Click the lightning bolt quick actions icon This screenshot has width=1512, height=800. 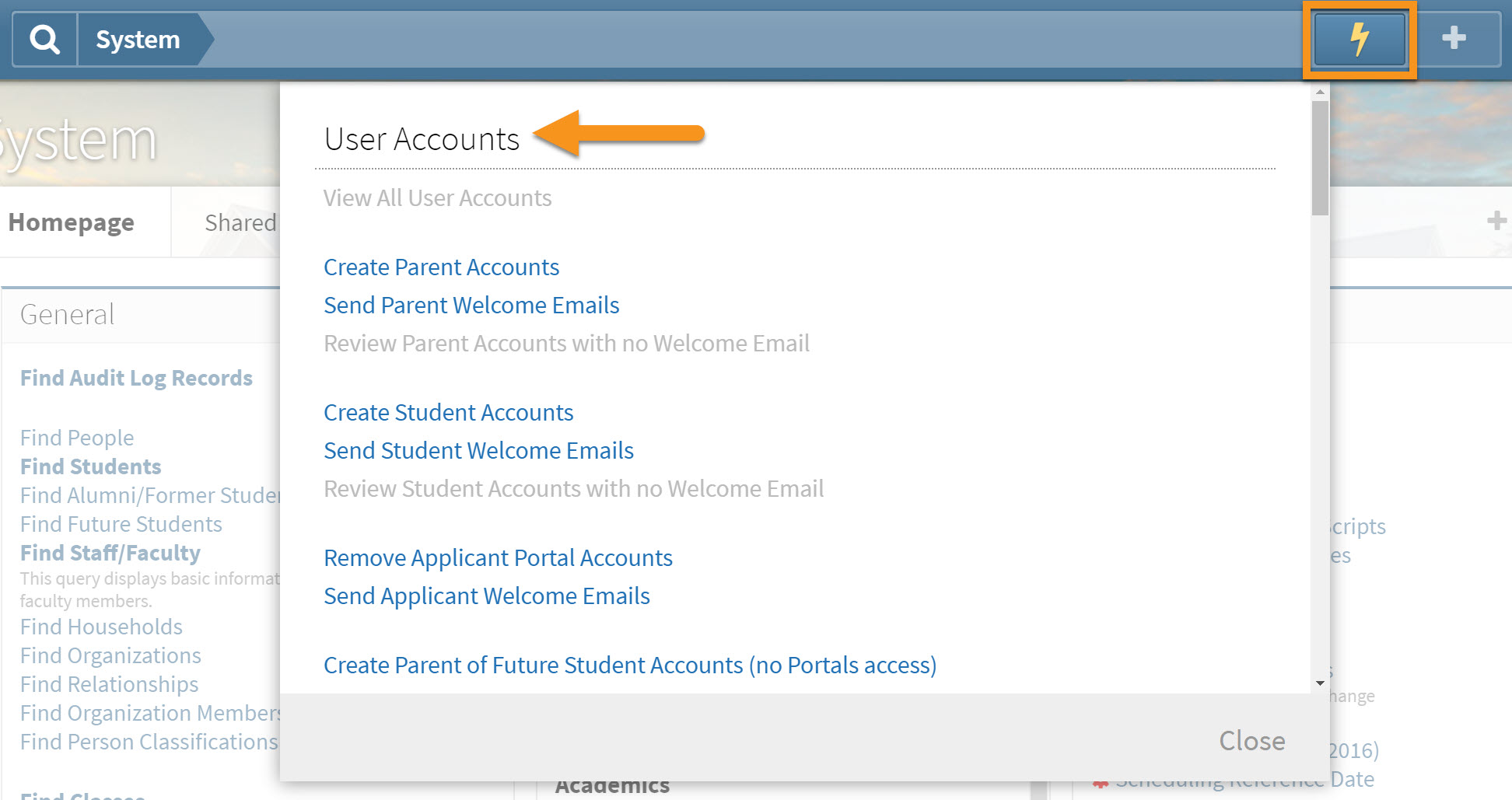point(1358,38)
